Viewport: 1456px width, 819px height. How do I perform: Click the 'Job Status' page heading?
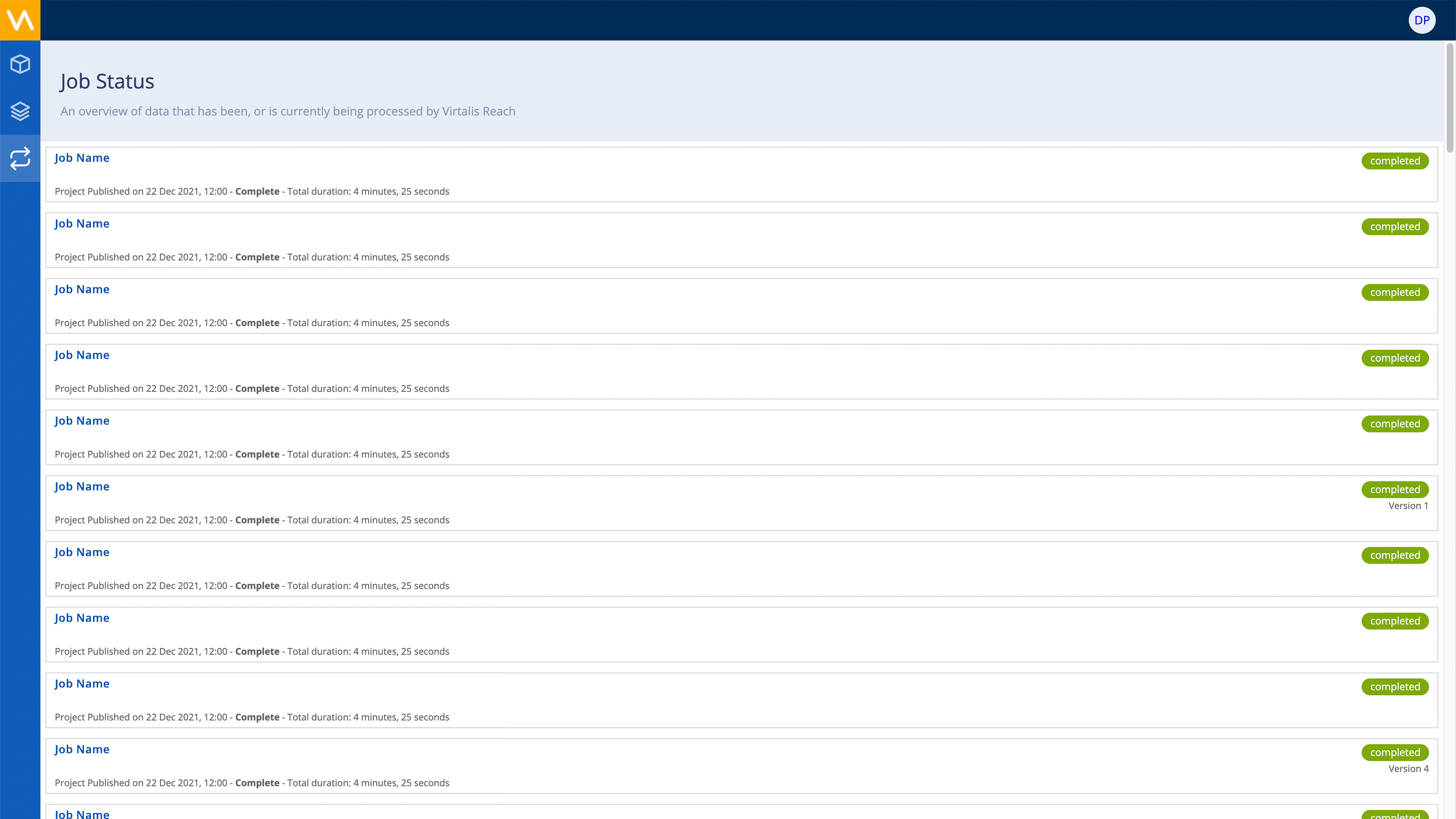[x=107, y=81]
